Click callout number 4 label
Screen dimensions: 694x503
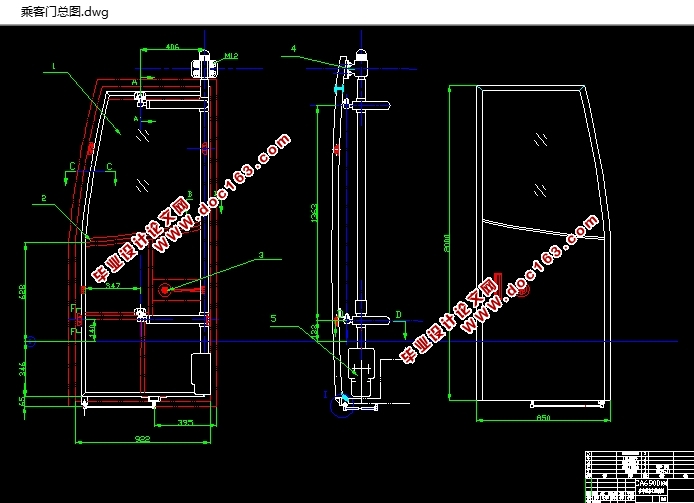pos(293,49)
